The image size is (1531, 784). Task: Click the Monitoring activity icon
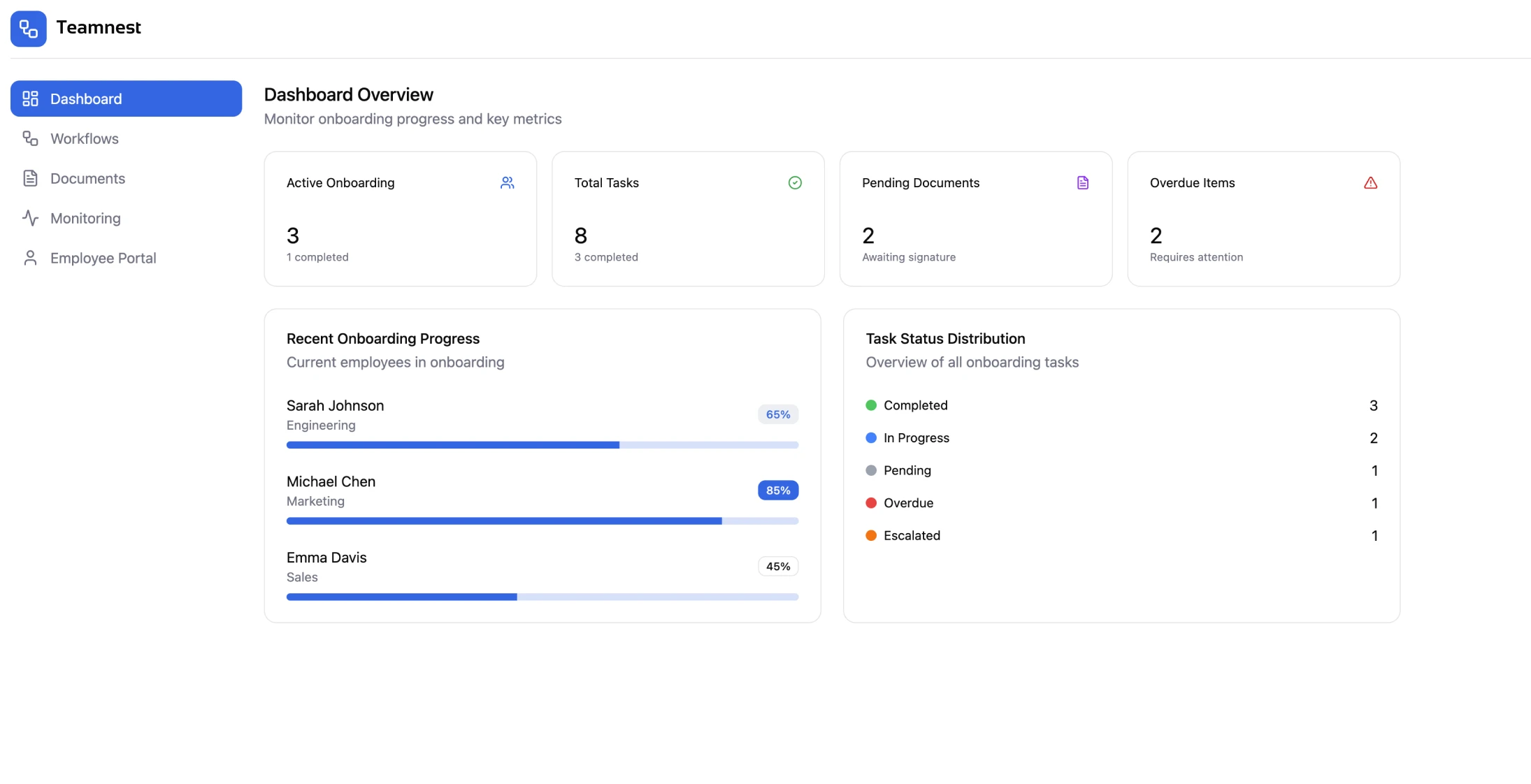click(x=30, y=218)
